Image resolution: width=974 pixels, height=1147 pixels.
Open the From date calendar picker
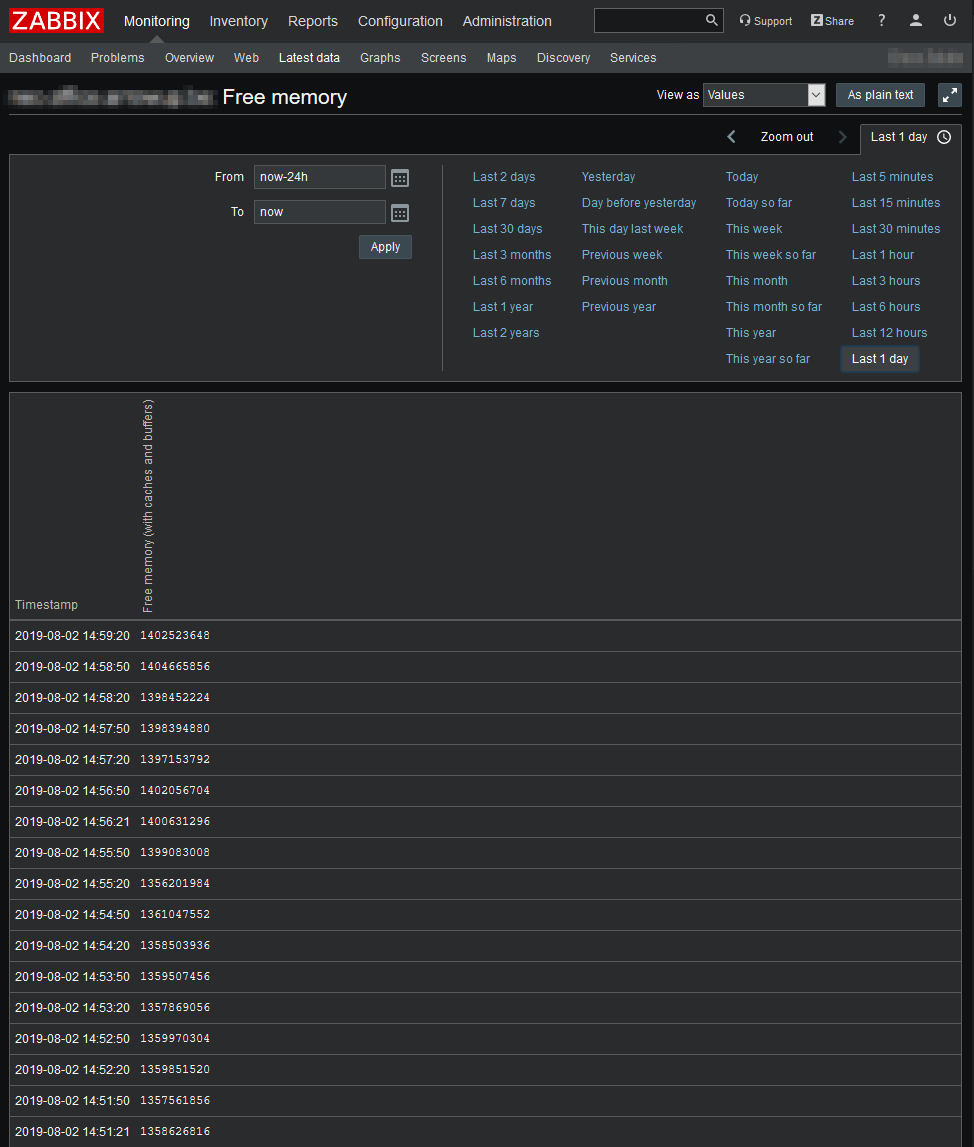(400, 178)
